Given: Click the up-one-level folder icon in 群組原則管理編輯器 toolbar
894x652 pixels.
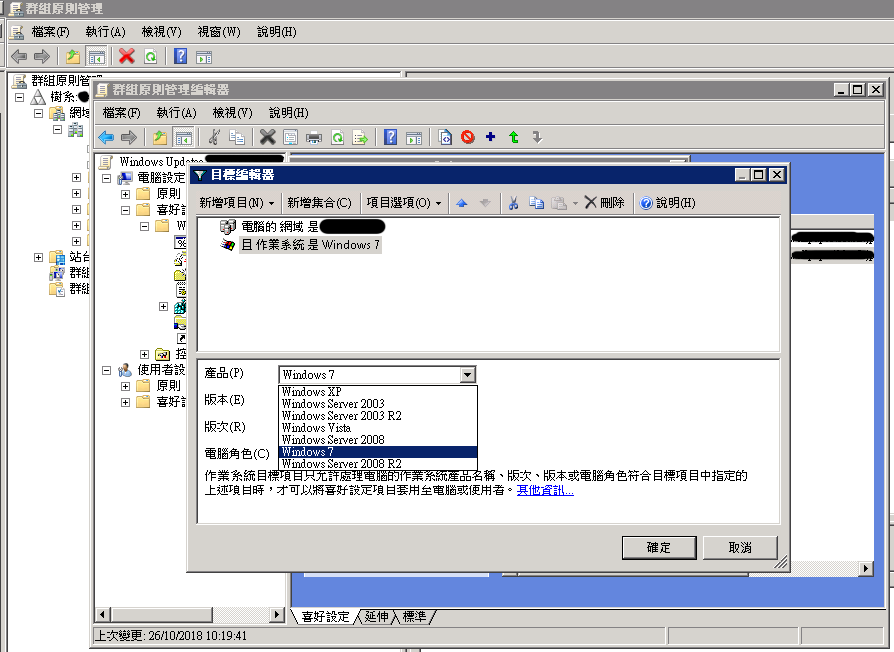Looking at the screenshot, I should pos(160,137).
